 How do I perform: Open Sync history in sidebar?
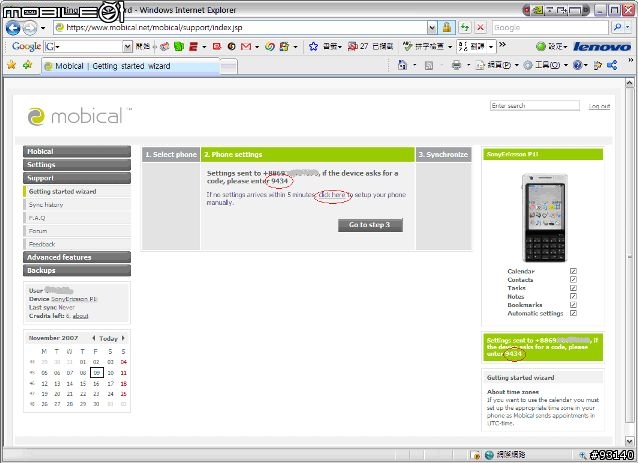(x=77, y=205)
